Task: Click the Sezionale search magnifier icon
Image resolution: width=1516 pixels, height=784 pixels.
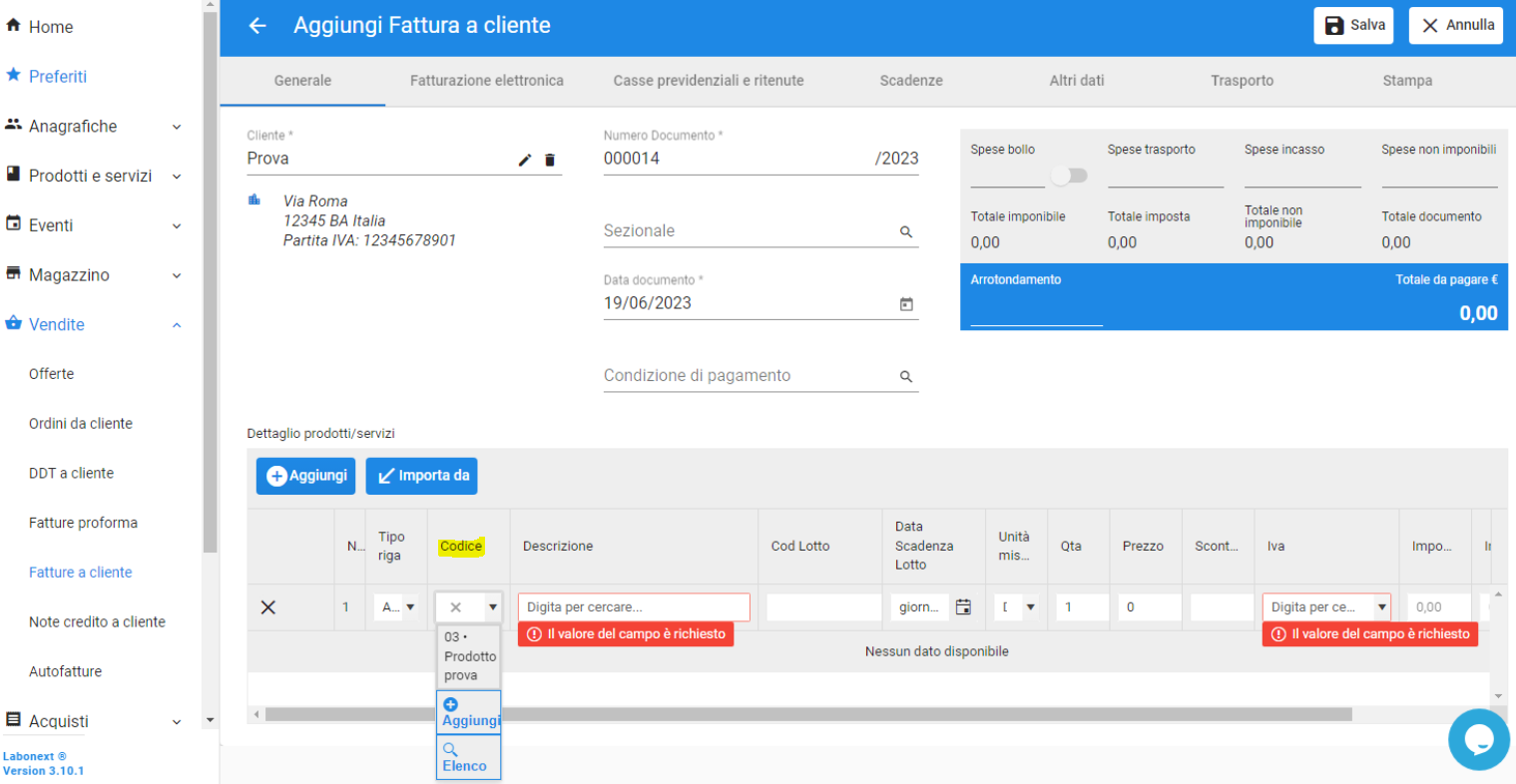Action: point(906,231)
